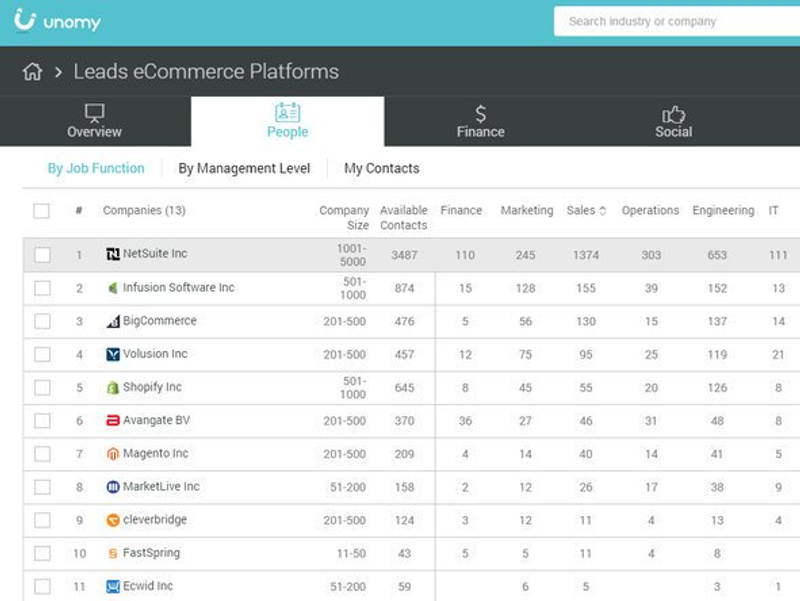Click the search industry or company field

point(677,21)
